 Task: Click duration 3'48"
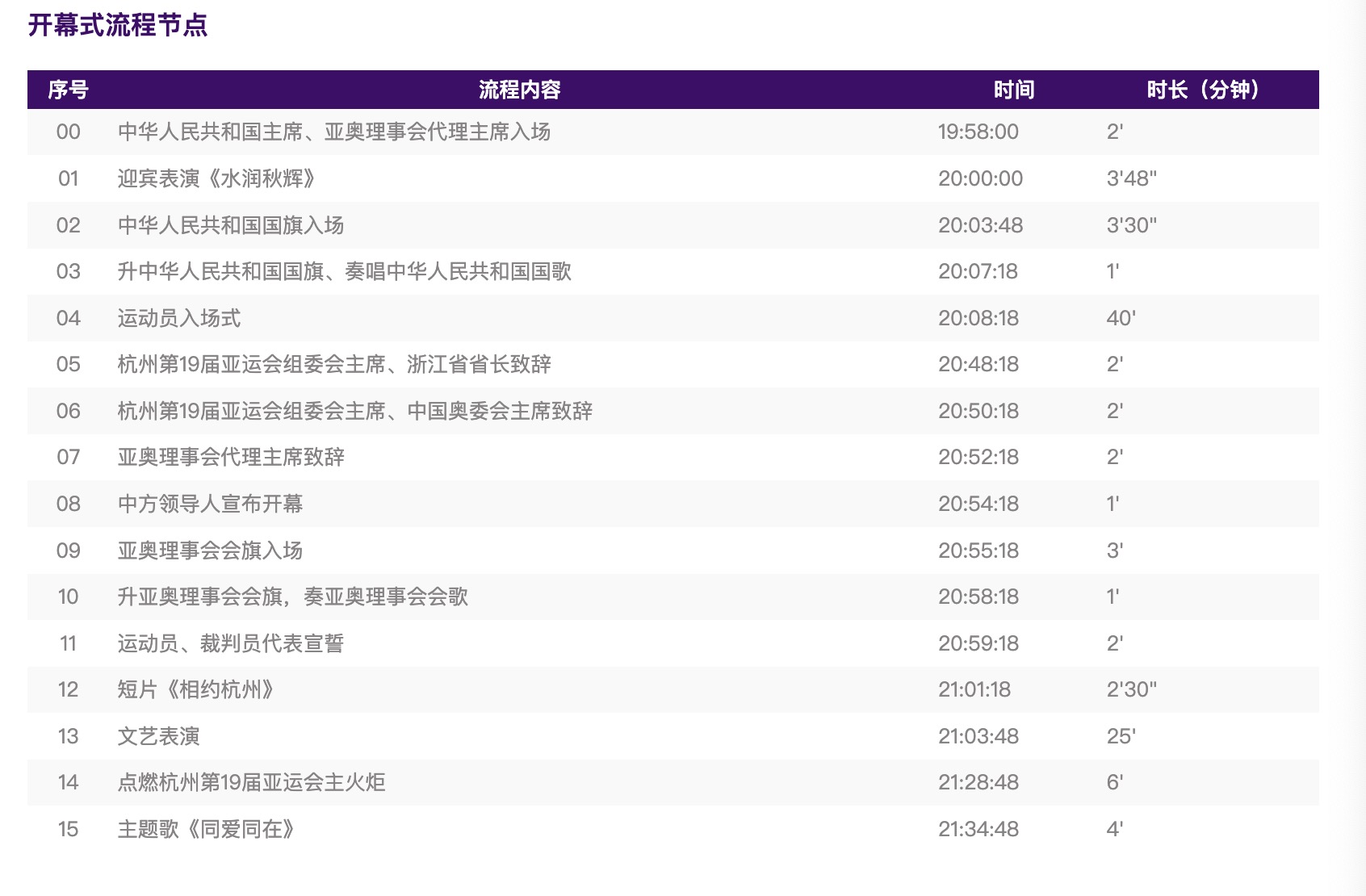(x=1131, y=178)
